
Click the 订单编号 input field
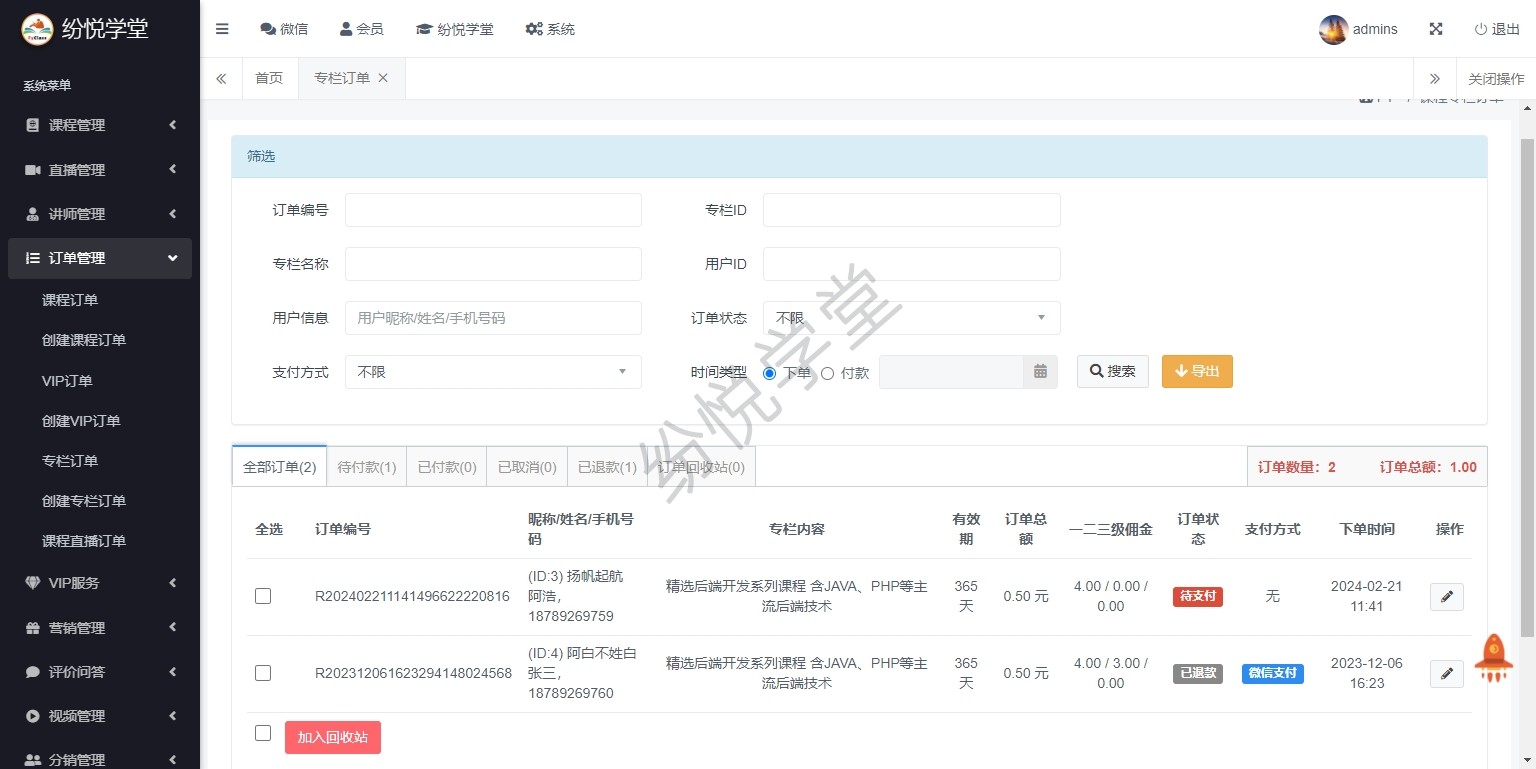coord(493,210)
